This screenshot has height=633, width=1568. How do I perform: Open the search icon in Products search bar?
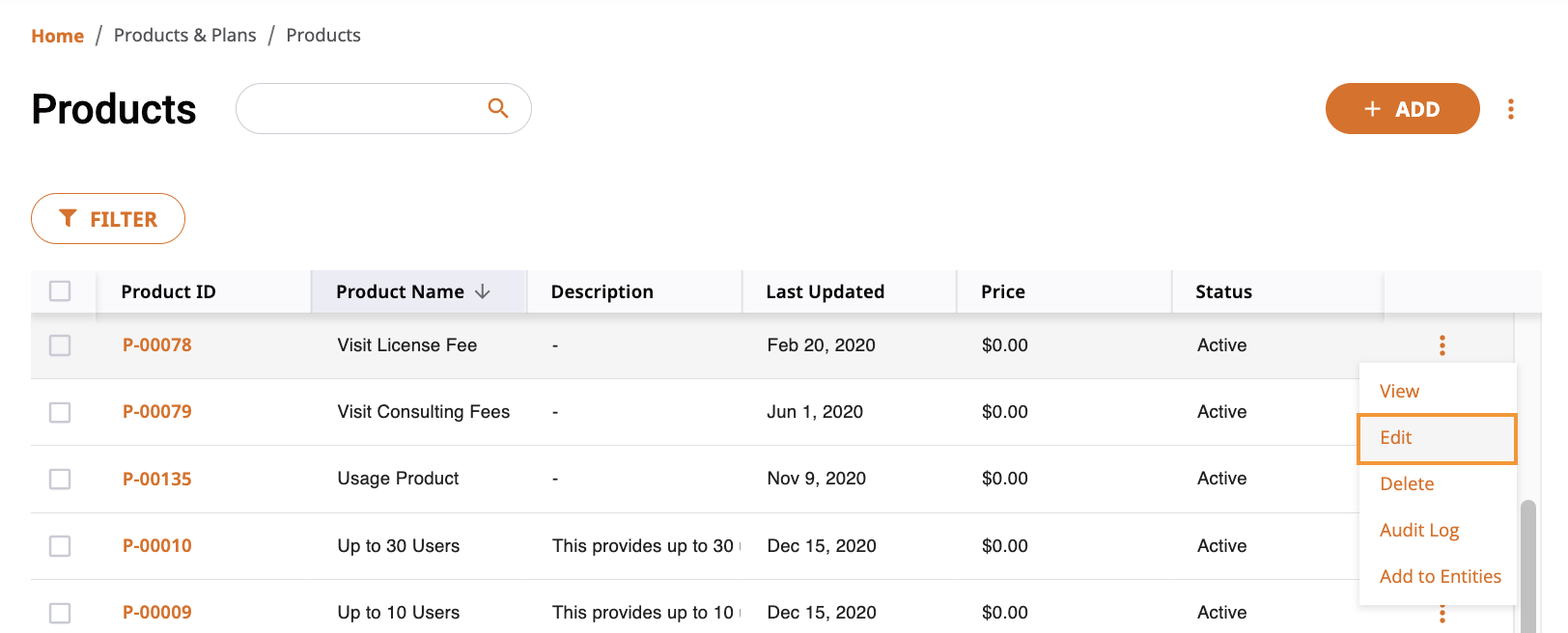coord(497,108)
